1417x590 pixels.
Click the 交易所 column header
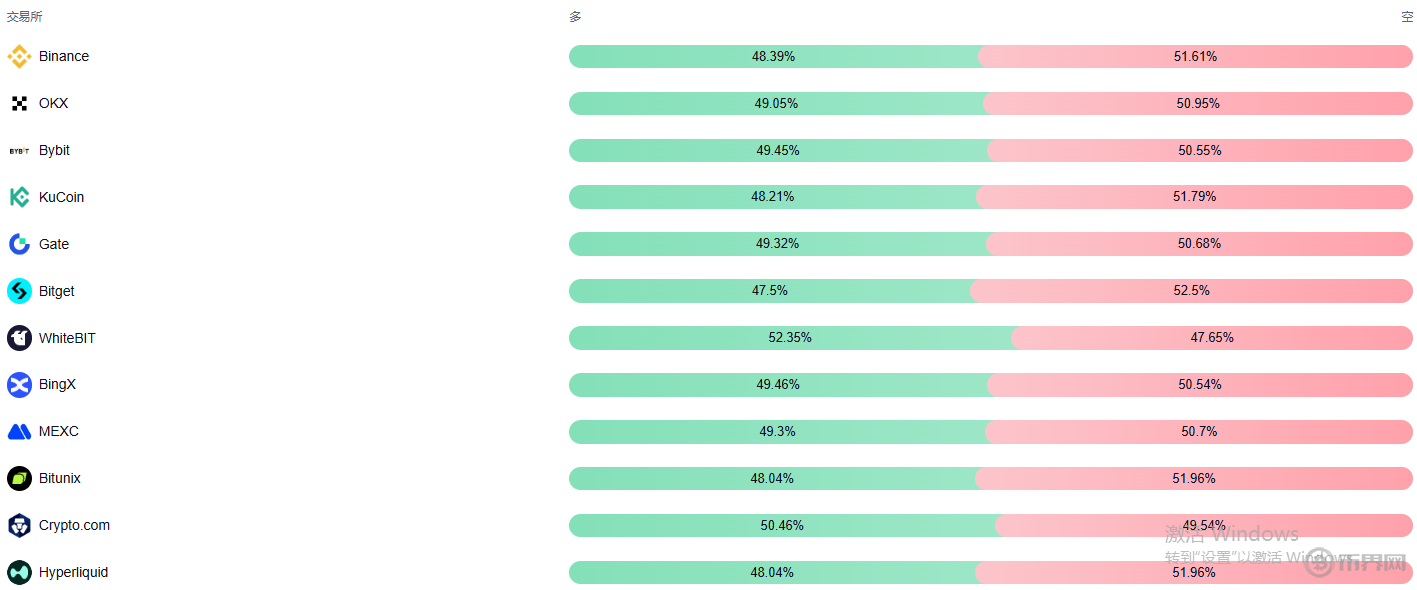[x=24, y=17]
